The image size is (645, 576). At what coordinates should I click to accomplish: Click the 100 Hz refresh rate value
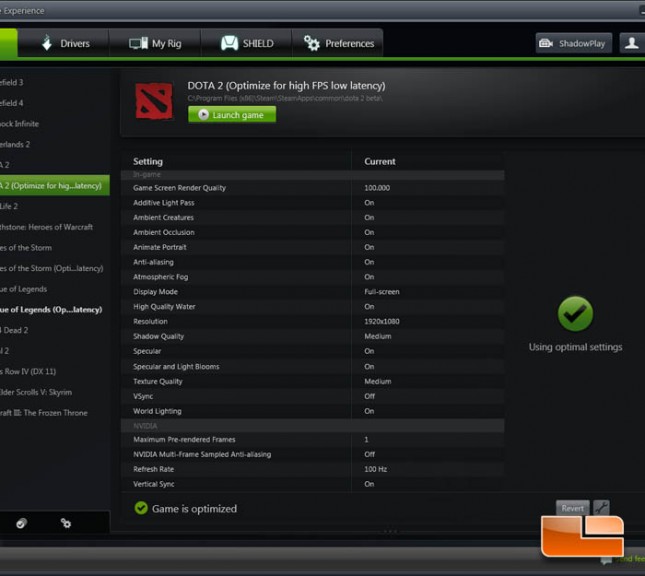pos(375,469)
